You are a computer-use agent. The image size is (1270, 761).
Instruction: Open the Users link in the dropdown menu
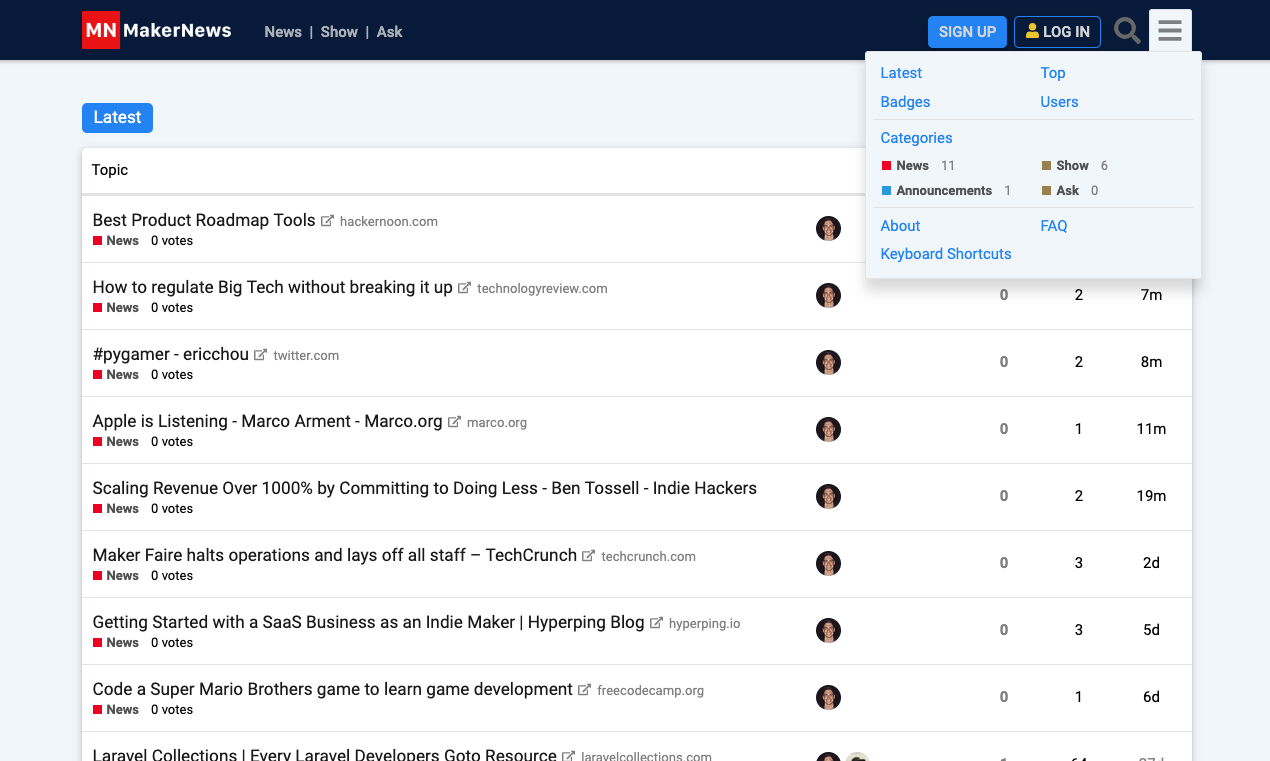[x=1059, y=101]
